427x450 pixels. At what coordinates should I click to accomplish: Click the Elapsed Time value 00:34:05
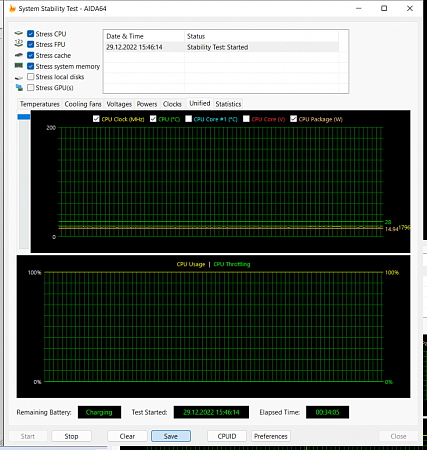(x=327, y=412)
